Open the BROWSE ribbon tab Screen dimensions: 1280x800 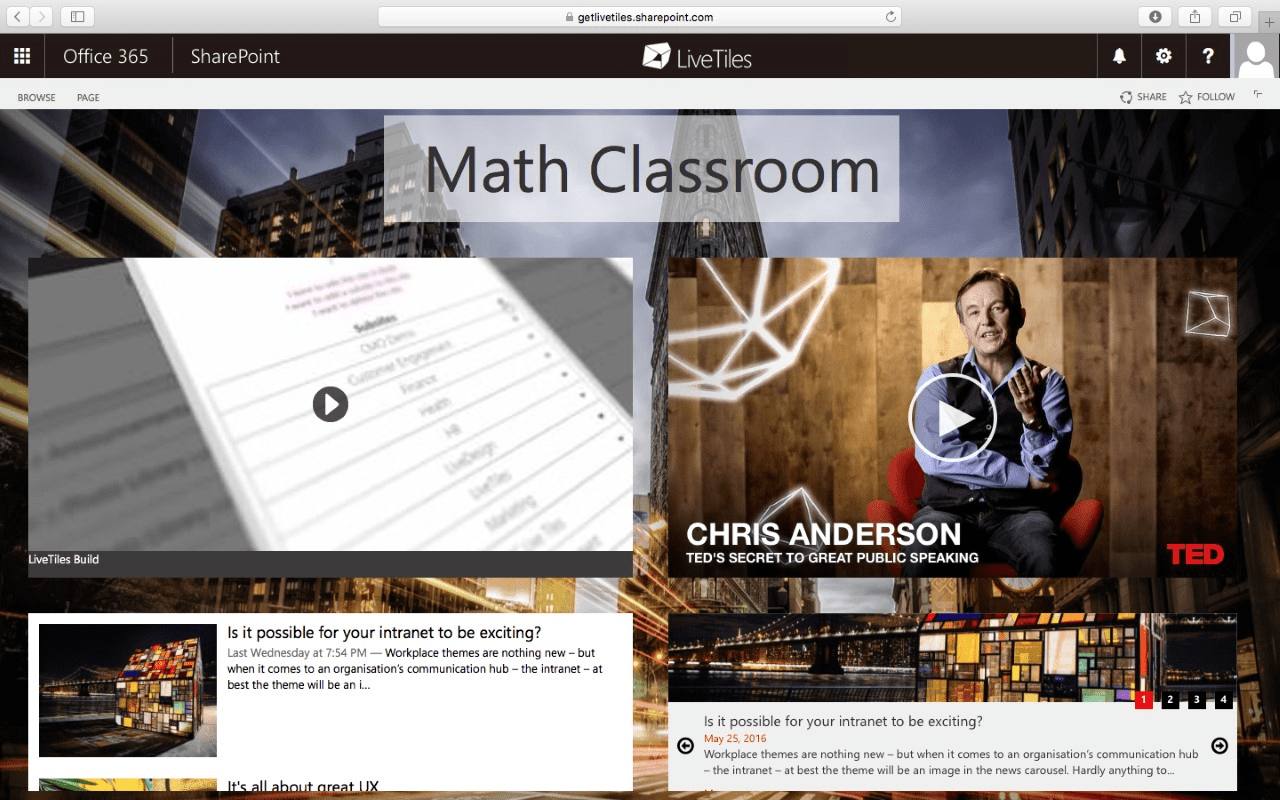(37, 98)
